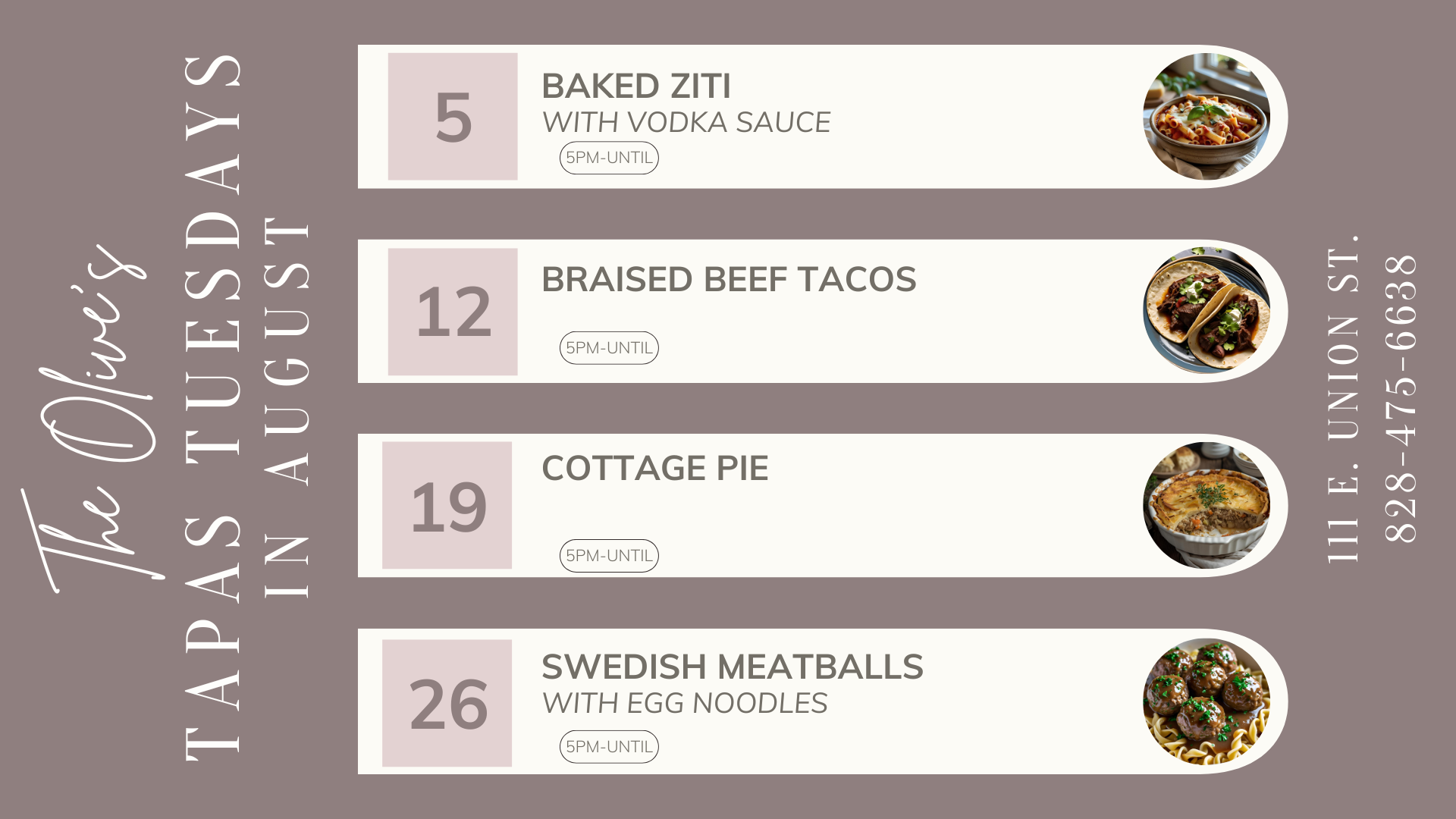Click the date box showing 5

point(453,116)
